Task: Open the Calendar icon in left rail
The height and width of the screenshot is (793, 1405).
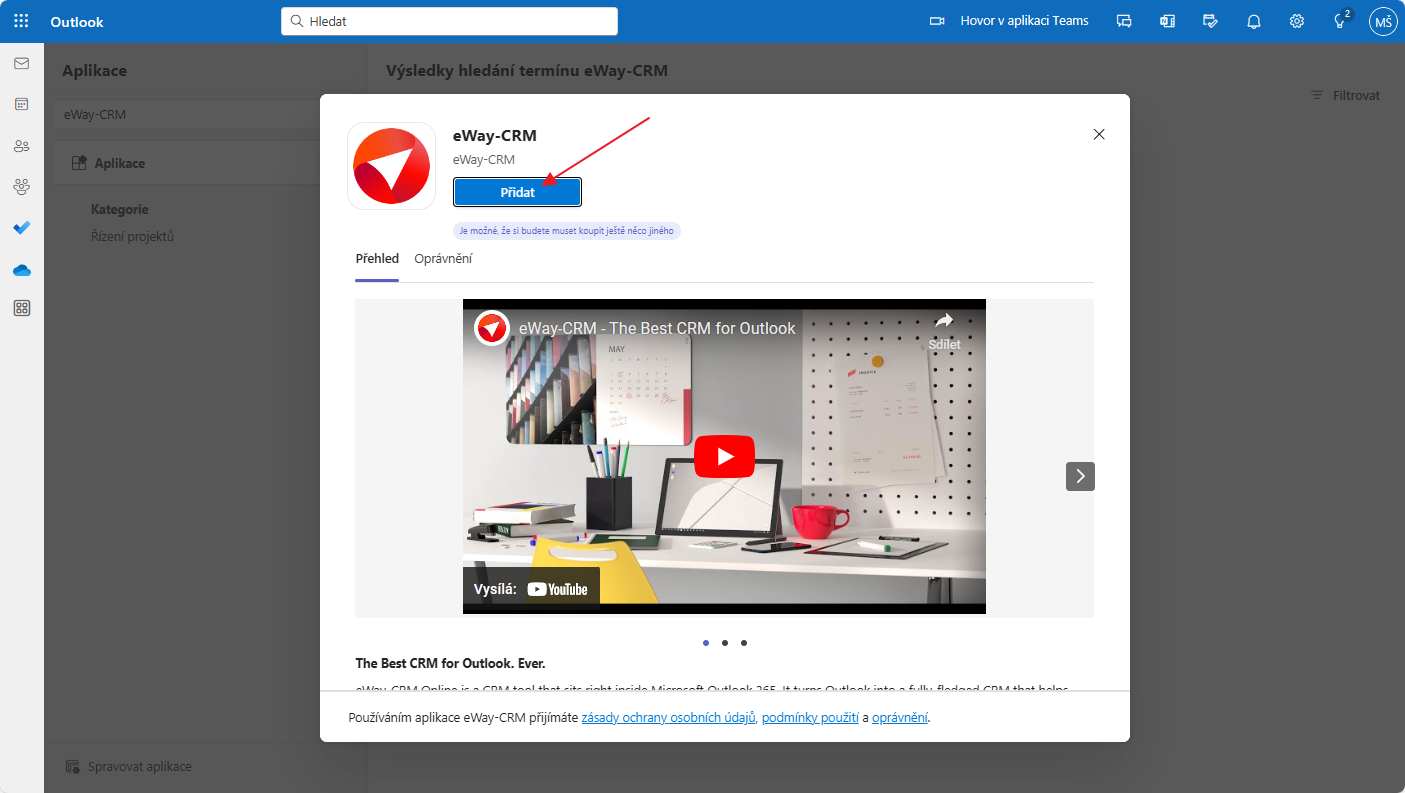Action: 21,104
